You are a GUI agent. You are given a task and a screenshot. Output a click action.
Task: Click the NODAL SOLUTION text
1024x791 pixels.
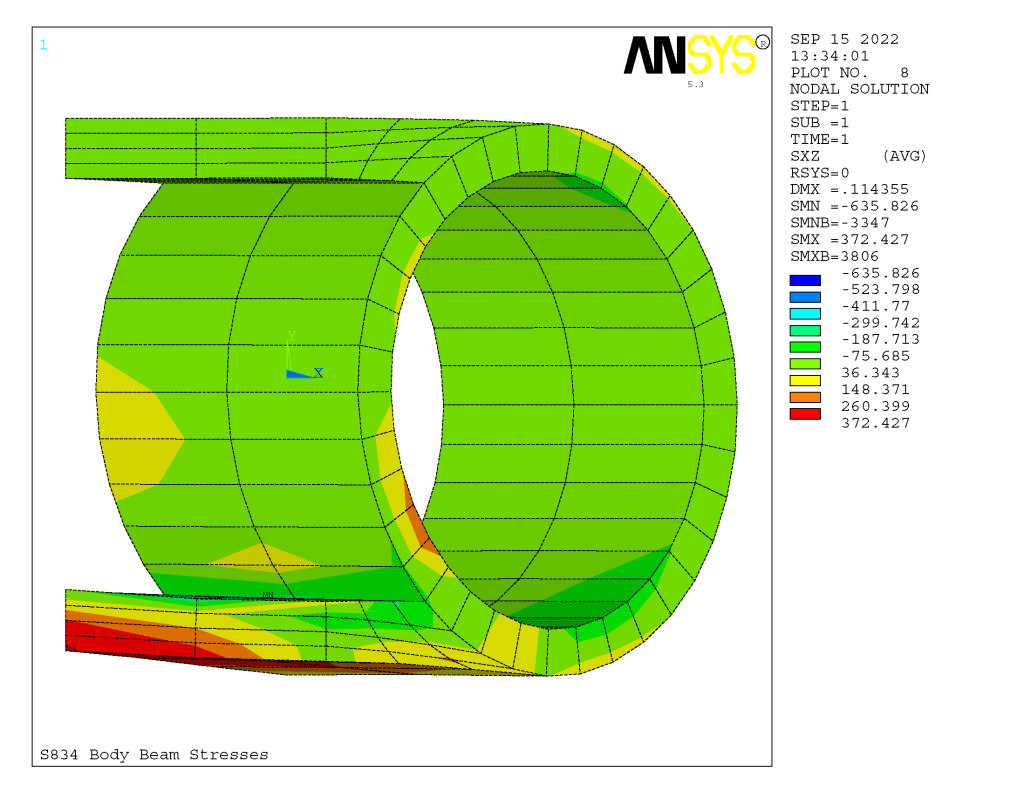pos(859,89)
